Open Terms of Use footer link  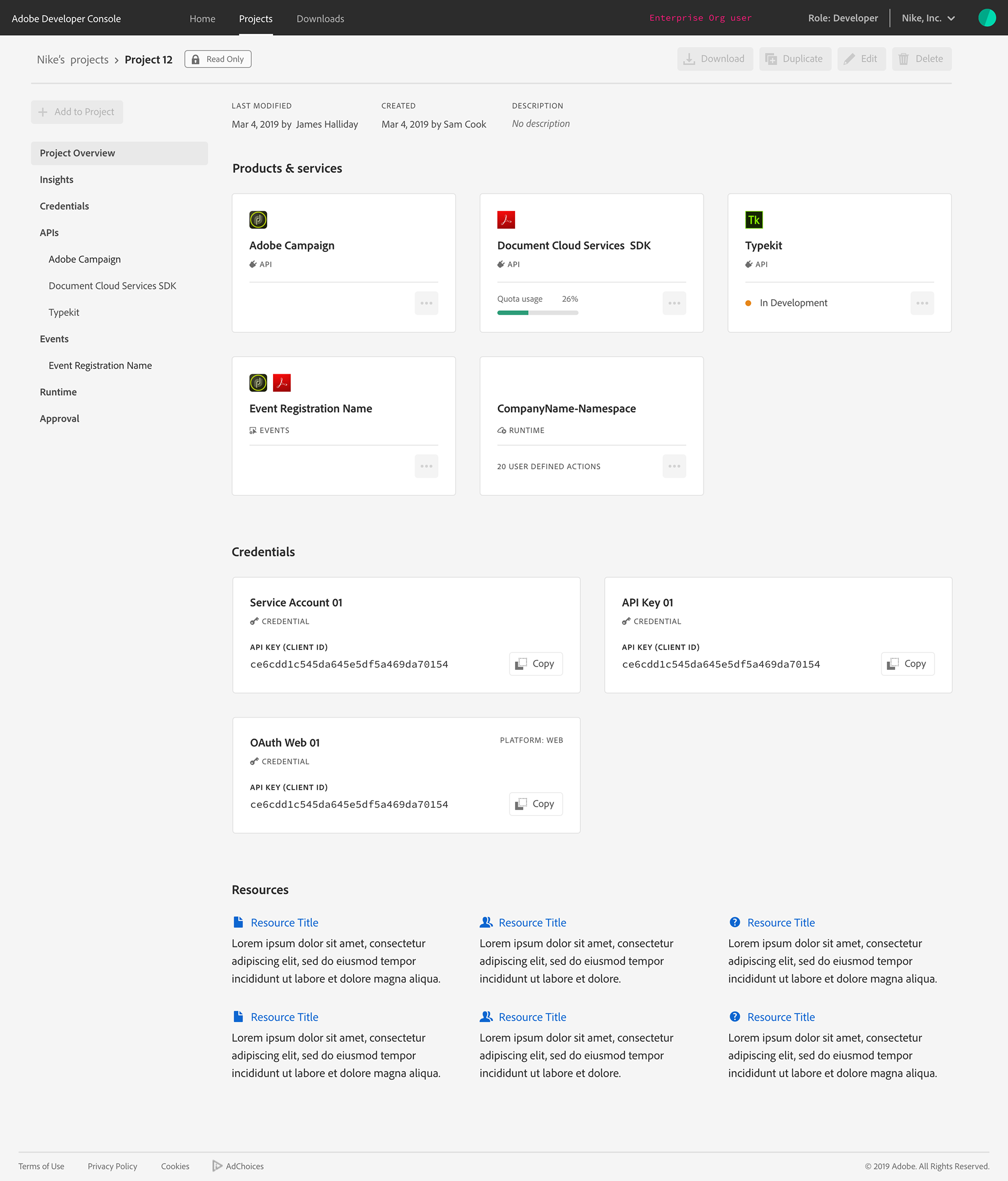tap(41, 1166)
